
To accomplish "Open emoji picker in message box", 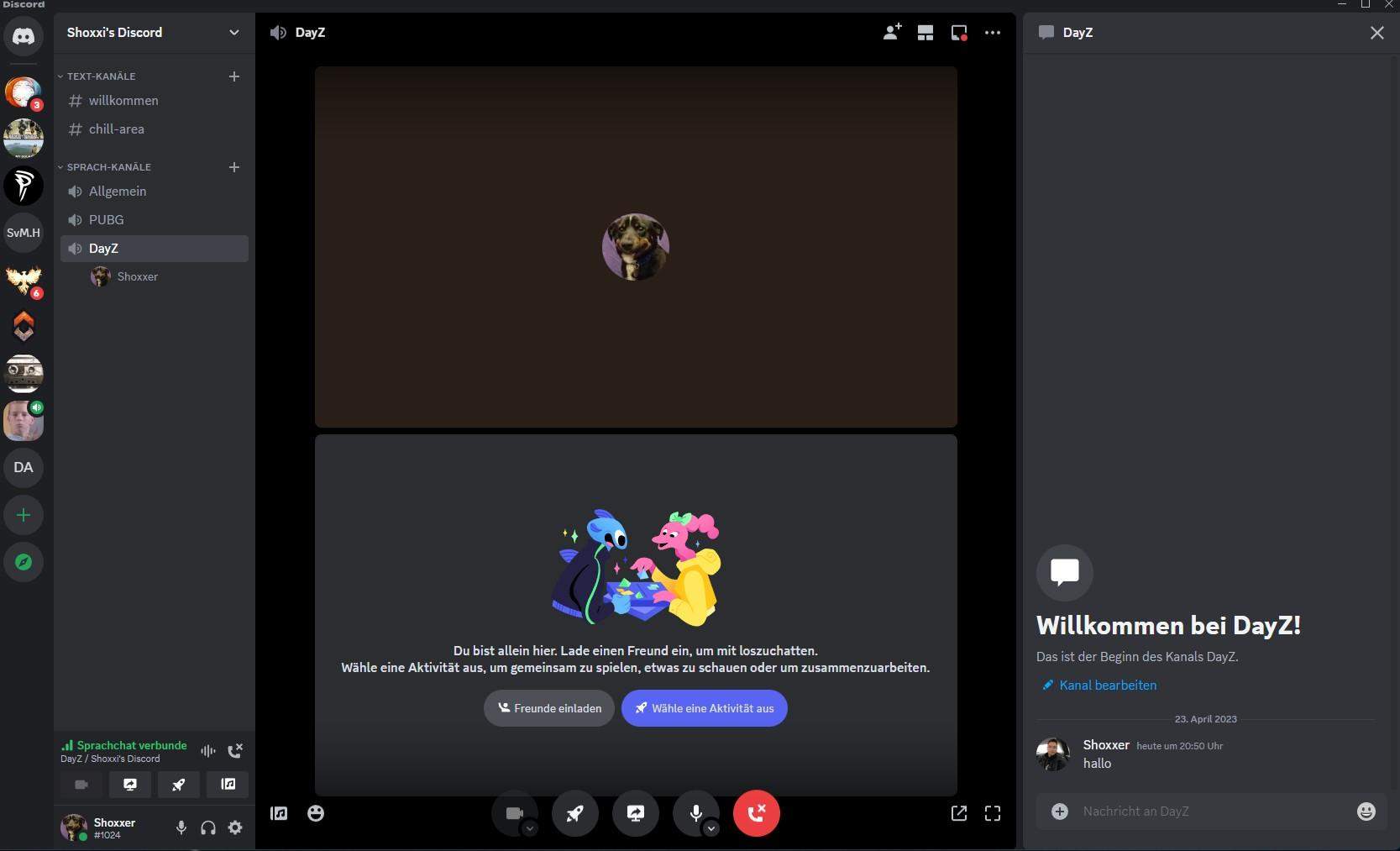I will (x=1366, y=812).
